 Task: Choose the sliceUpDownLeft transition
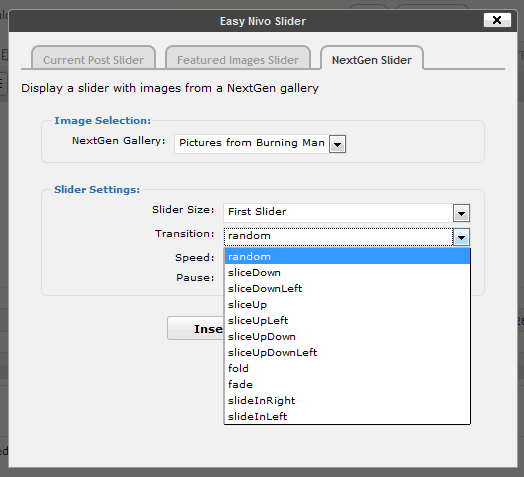point(347,353)
